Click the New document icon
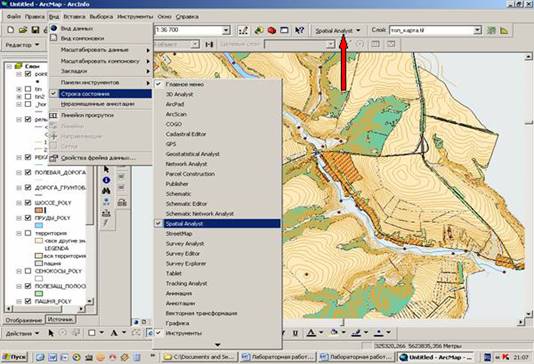The height and width of the screenshot is (364, 534). [x=11, y=30]
